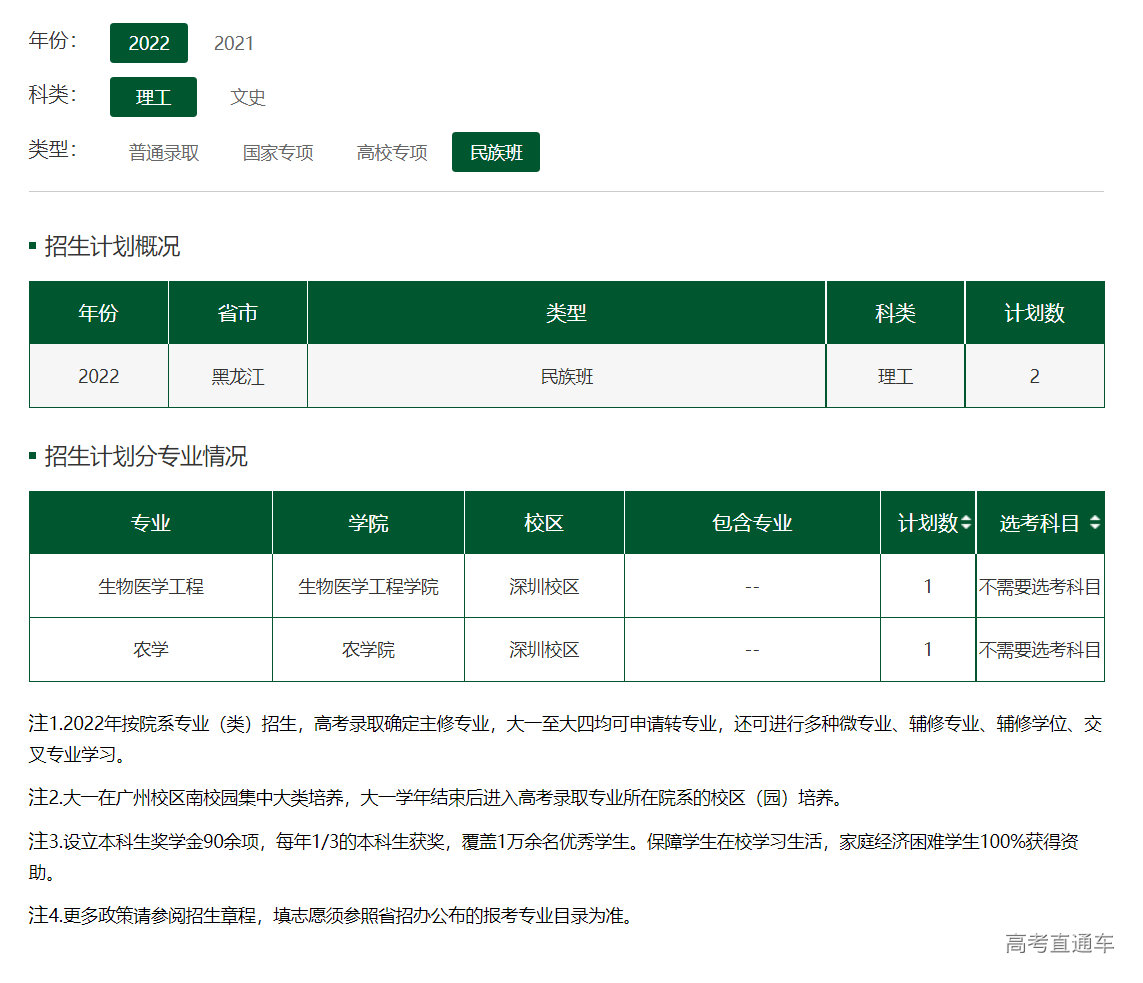Select 民族班 admission type
The image size is (1143, 983).
(x=496, y=153)
